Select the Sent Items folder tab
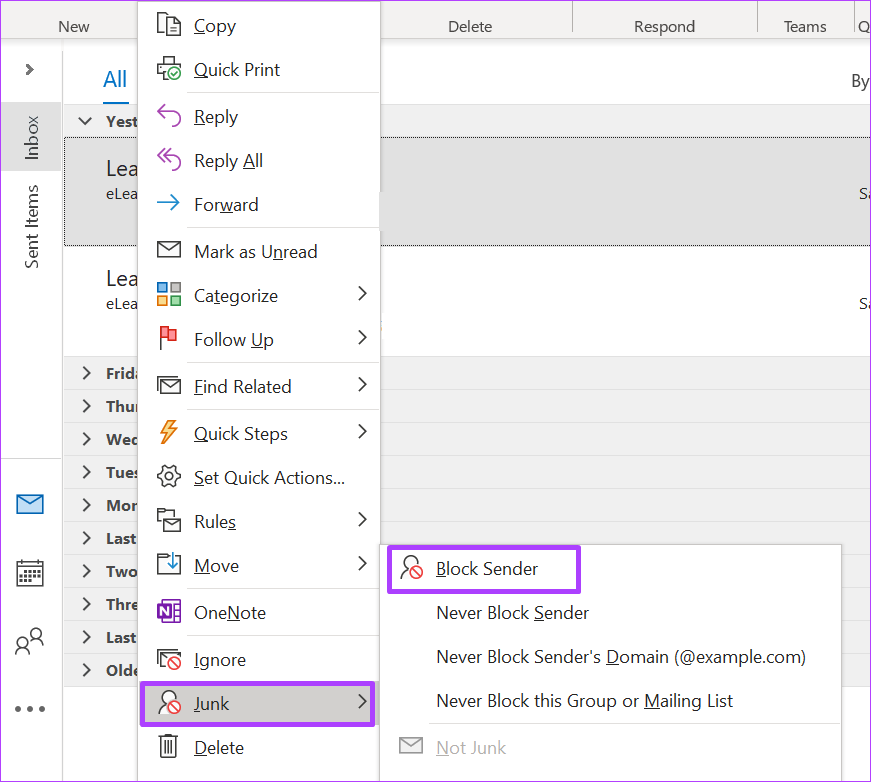This screenshot has width=871, height=782. click(x=32, y=227)
